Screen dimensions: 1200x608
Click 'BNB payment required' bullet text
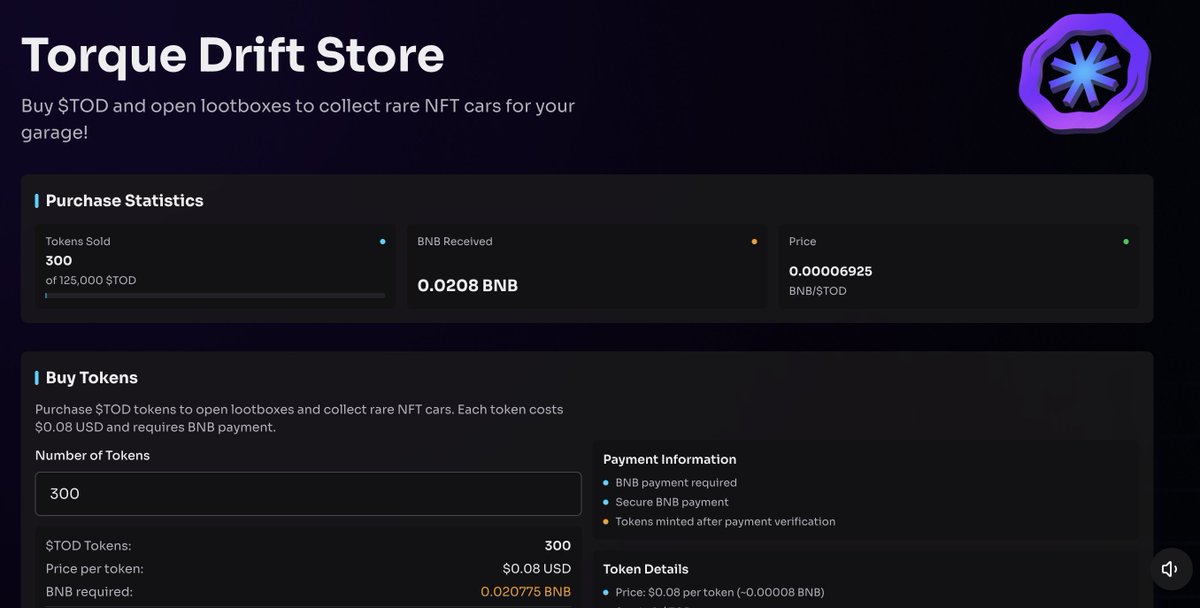(x=676, y=483)
